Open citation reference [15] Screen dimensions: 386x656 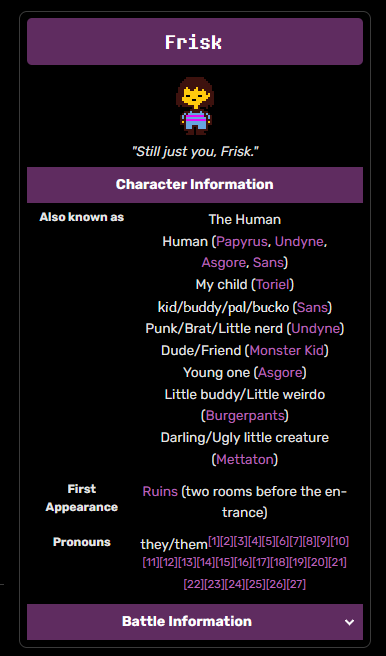[x=225, y=562]
